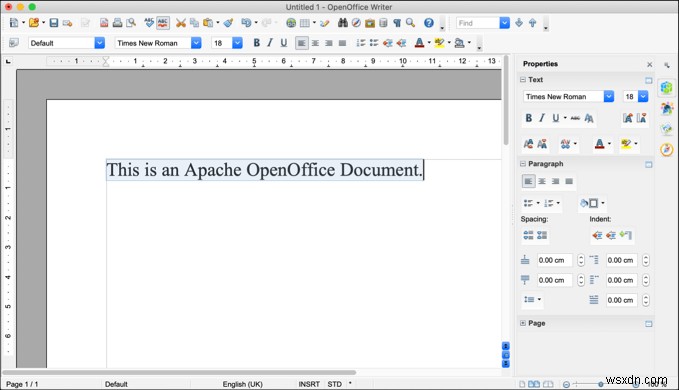679x390 pixels.
Task: Toggle Underline in formatting toolbar
Action: (284, 42)
